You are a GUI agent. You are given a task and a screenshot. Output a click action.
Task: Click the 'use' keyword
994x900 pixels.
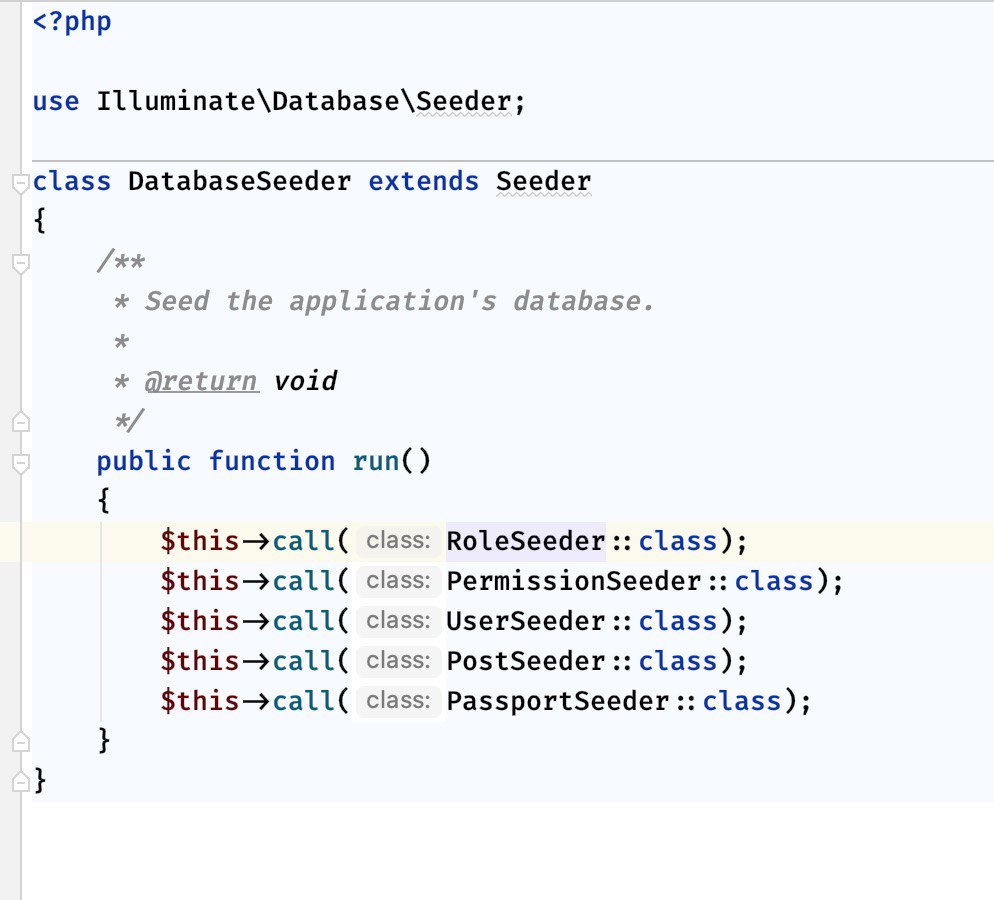[56, 102]
